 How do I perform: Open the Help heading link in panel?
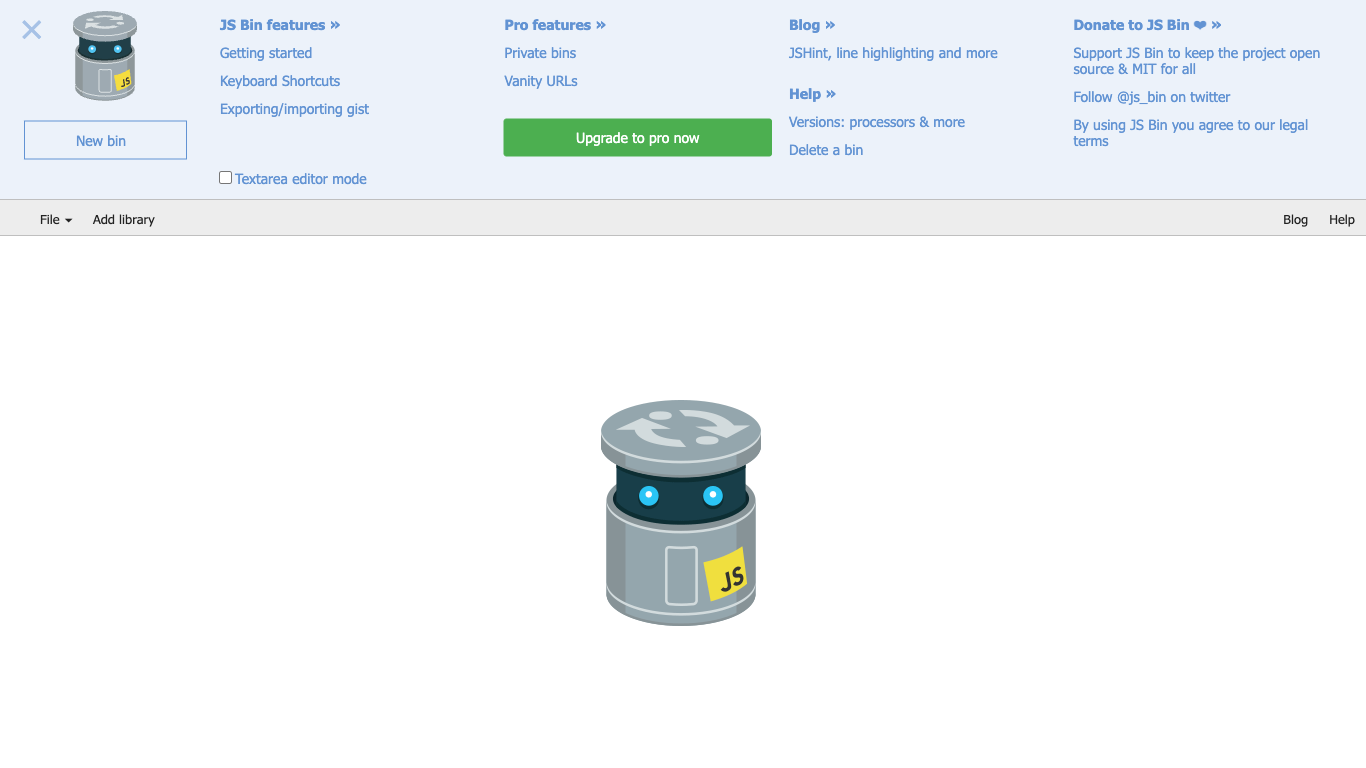point(812,94)
